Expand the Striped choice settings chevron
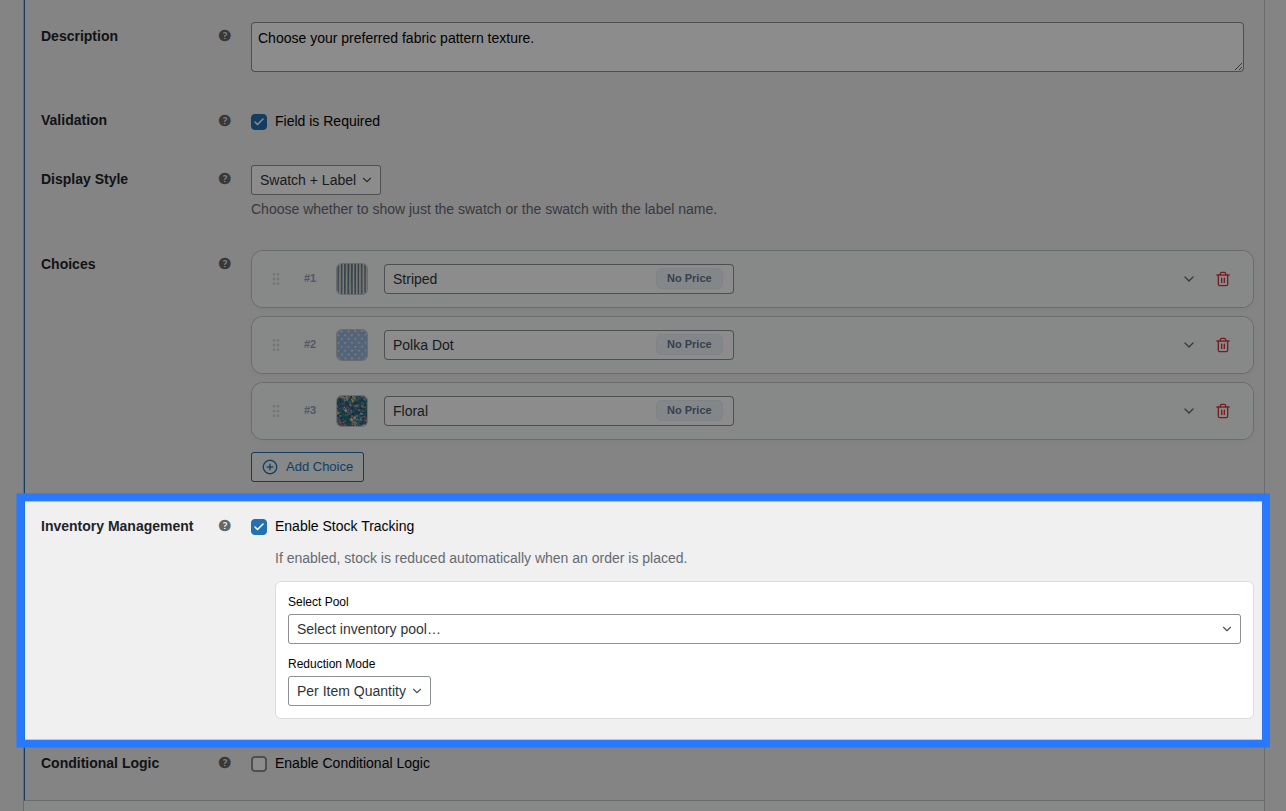The width and height of the screenshot is (1286, 811). (1189, 279)
